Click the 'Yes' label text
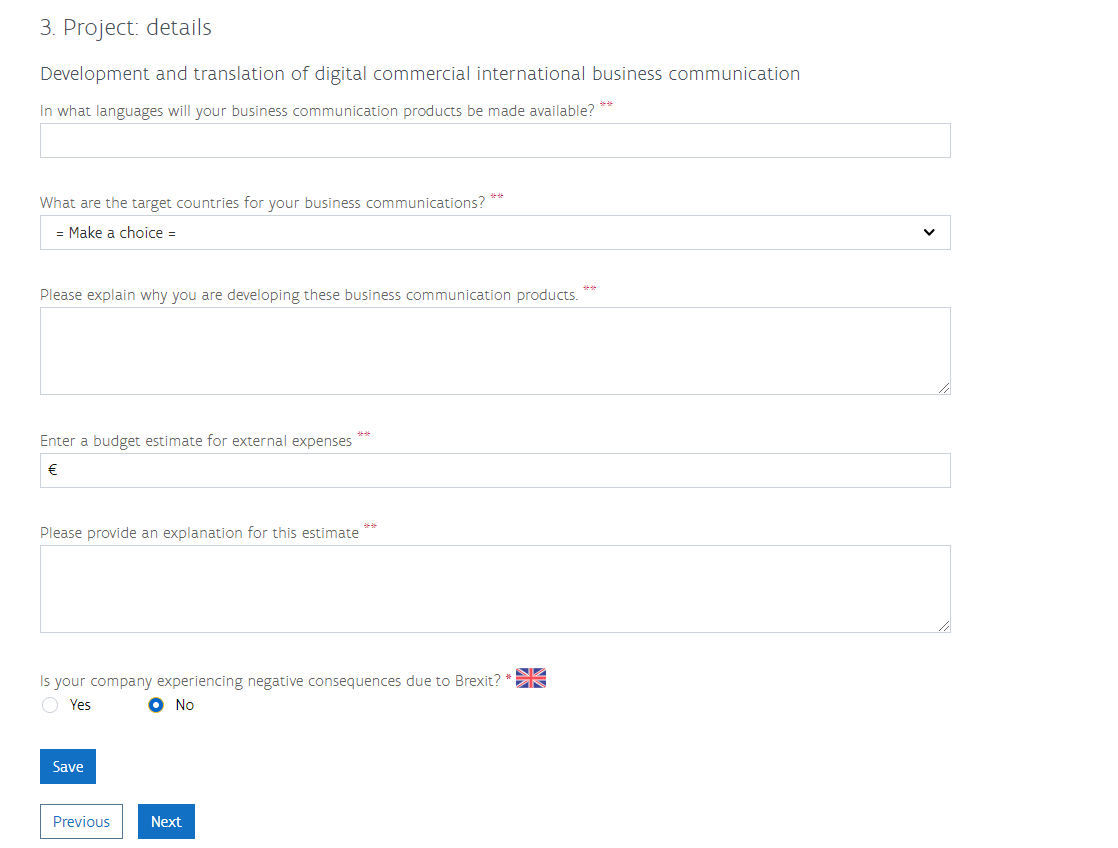Viewport: 1118px width, 848px height. [80, 705]
